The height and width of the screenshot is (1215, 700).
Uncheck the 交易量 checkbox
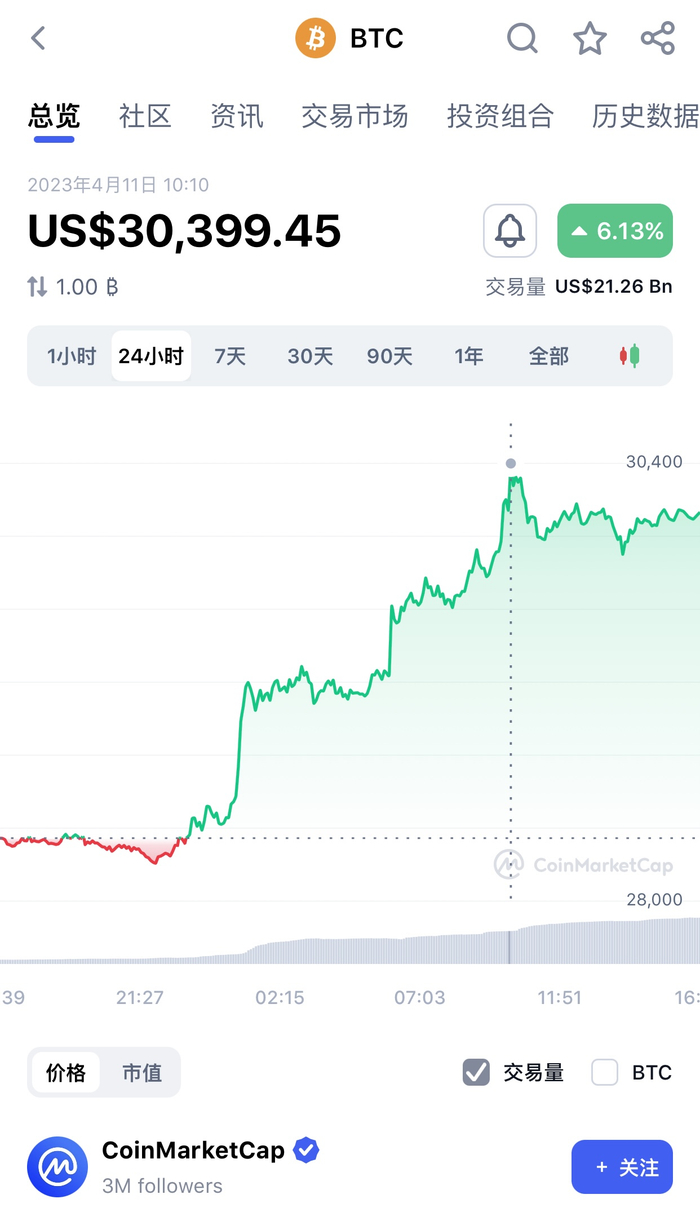[475, 1072]
